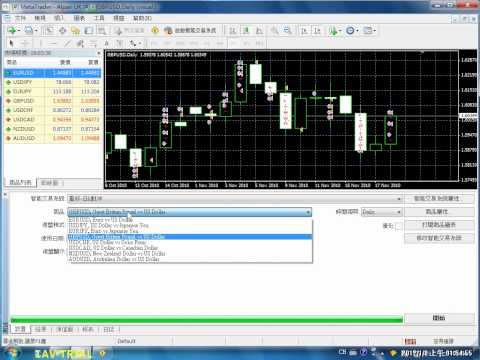This screenshot has height=360, width=480.
Task: Open the first menu bar item
Action: (20, 18)
